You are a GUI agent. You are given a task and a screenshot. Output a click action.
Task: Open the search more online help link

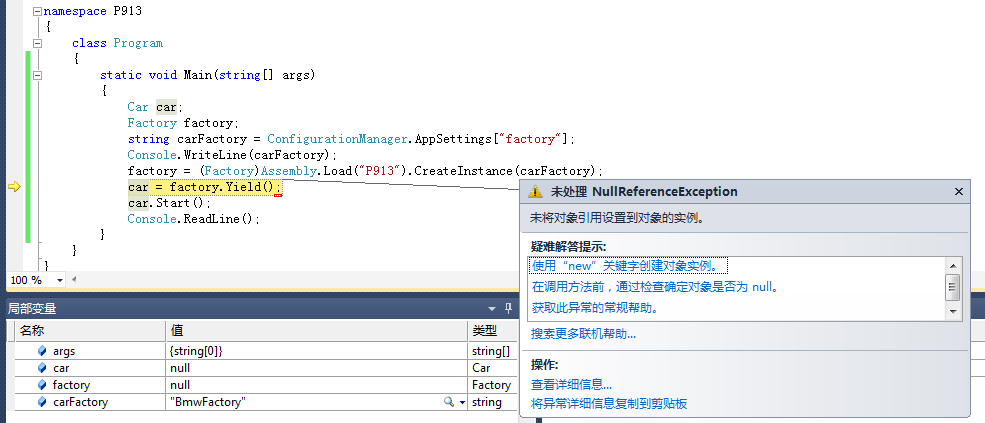[583, 333]
